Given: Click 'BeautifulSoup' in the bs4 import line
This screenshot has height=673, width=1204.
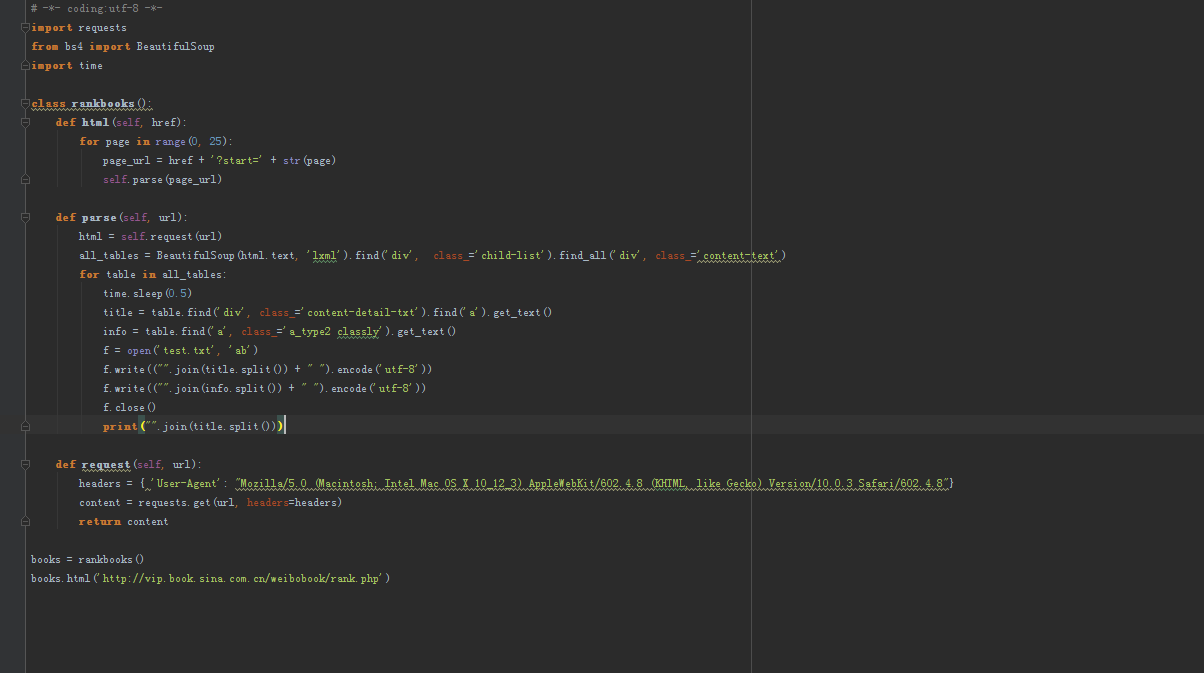Looking at the screenshot, I should click(175, 46).
